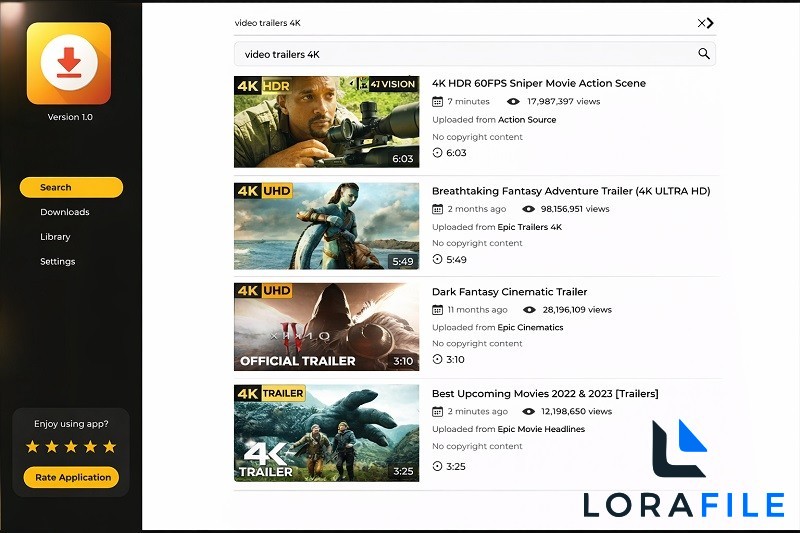This screenshot has width=800, height=533.
Task: Click eye icon beside 12,198,650 views
Action: [529, 411]
